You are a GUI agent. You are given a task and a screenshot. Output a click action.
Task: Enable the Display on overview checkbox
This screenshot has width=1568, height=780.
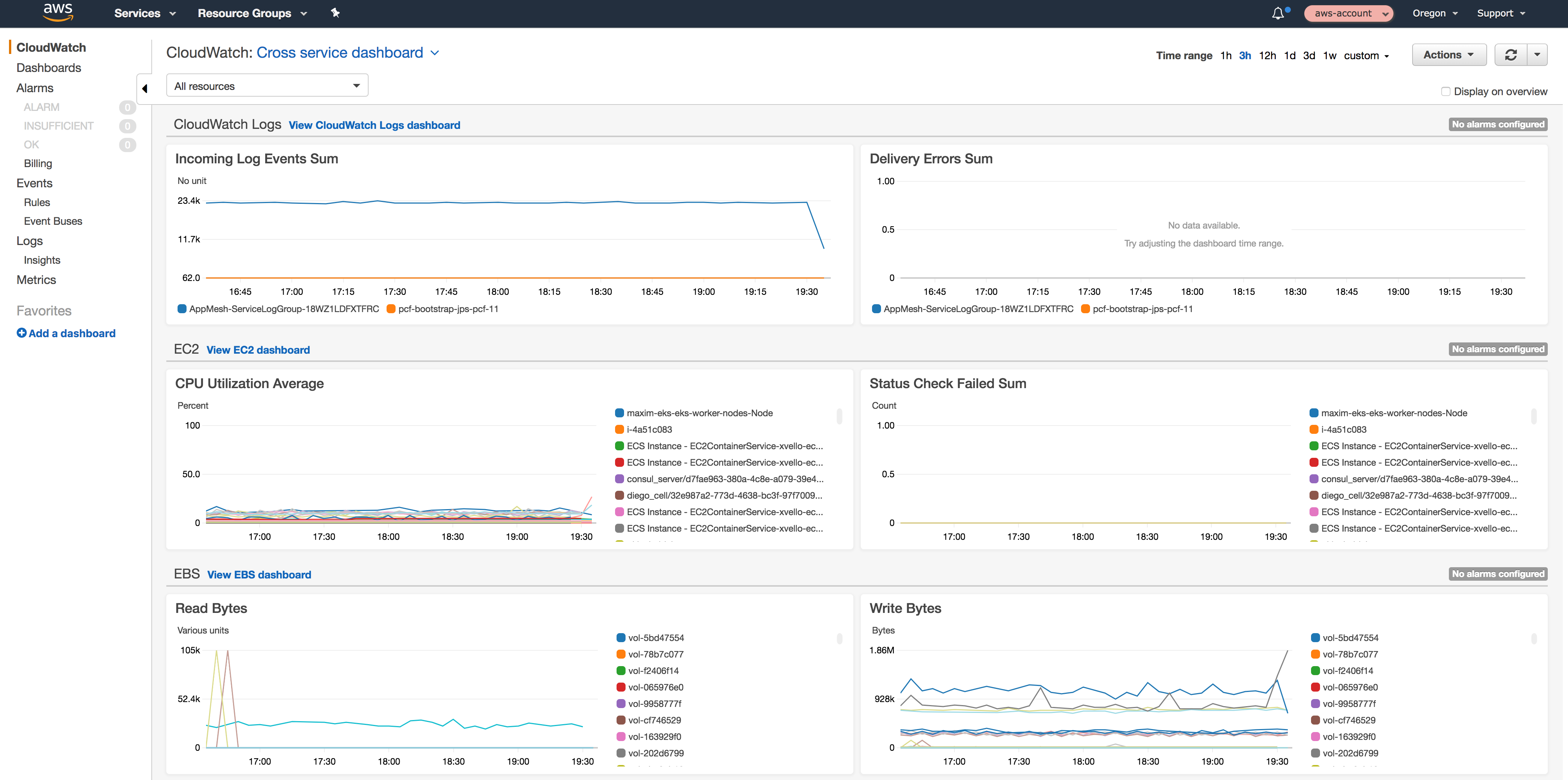[x=1446, y=91]
